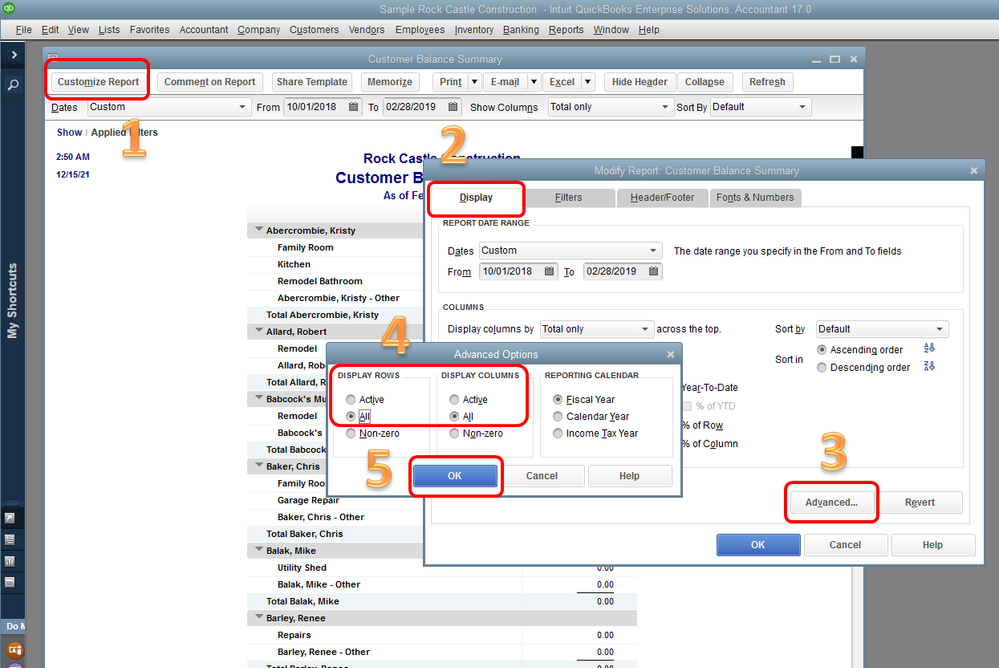This screenshot has height=668, width=999.
Task: Collapse Balak, Mike group
Action: click(259, 549)
